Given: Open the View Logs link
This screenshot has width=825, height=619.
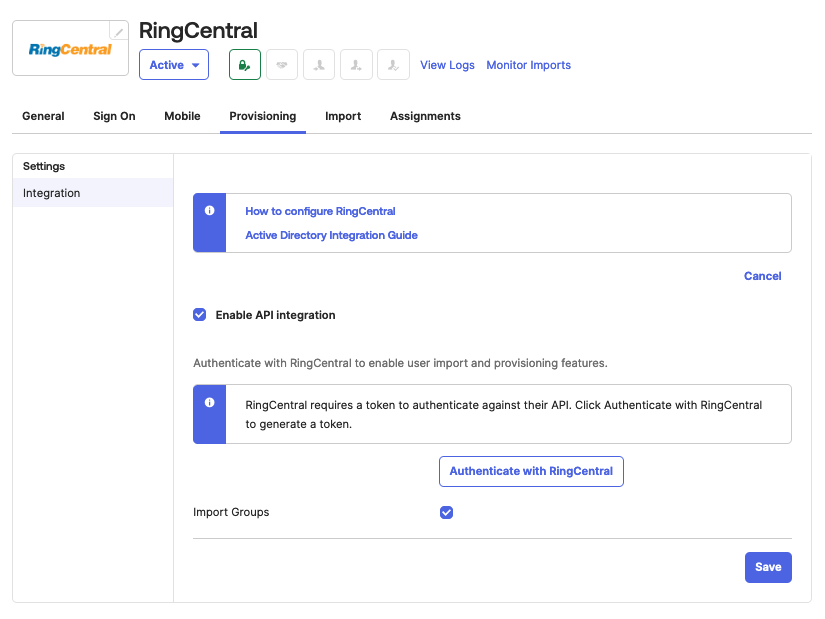Looking at the screenshot, I should [447, 65].
